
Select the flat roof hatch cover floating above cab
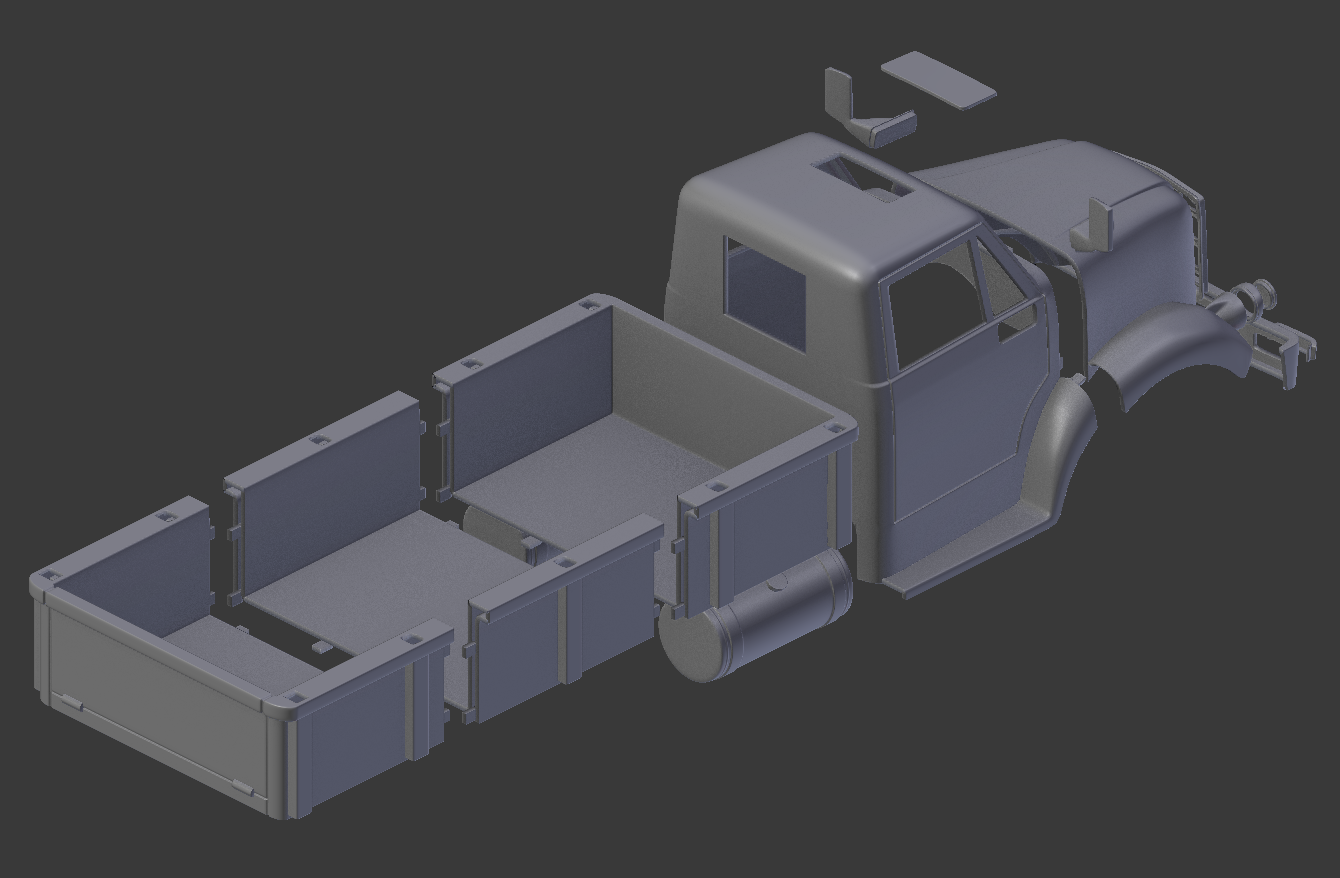point(938,79)
